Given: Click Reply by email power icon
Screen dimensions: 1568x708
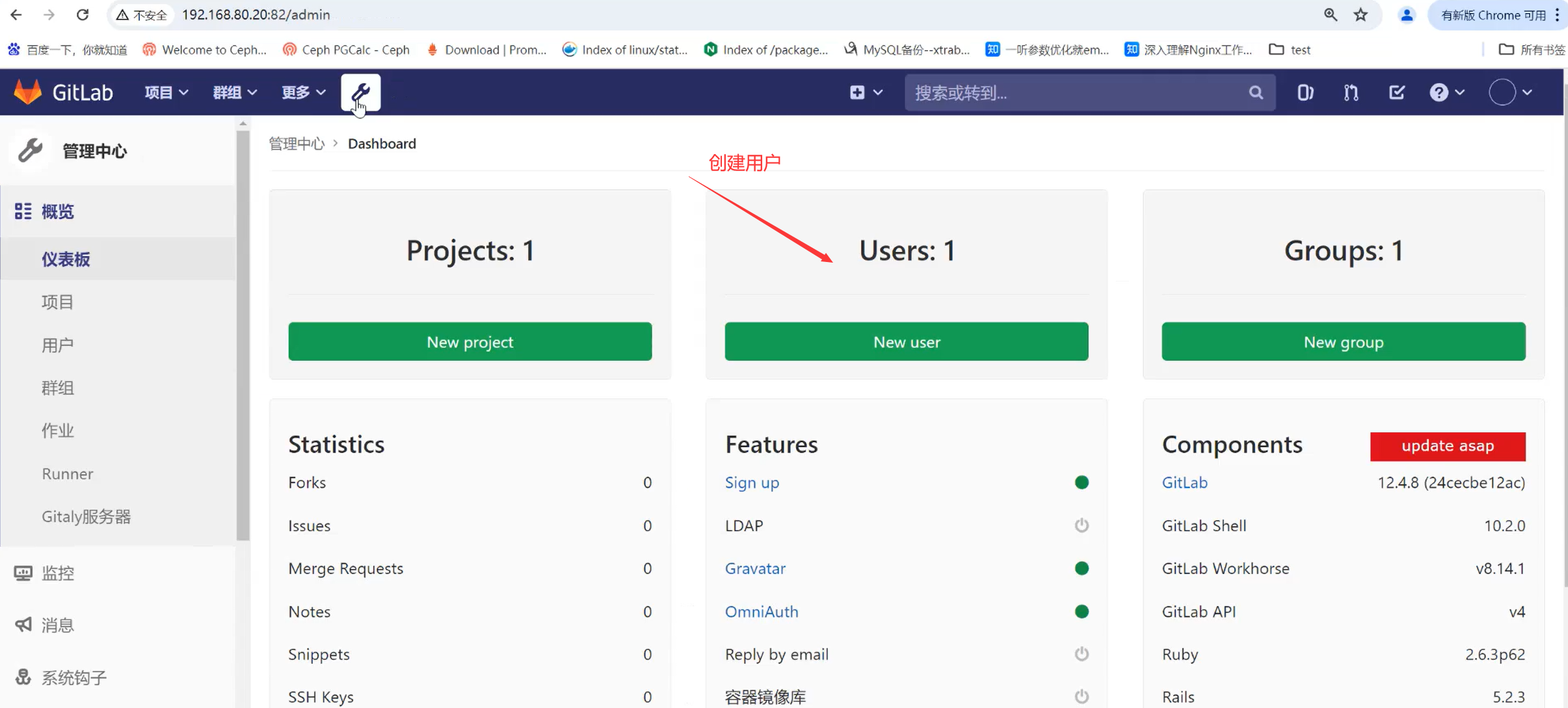Looking at the screenshot, I should pyautogui.click(x=1081, y=654).
